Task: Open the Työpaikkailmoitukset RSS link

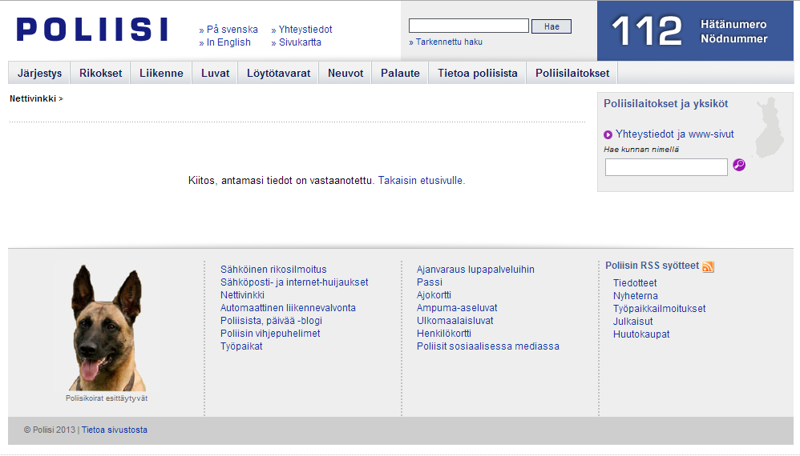Action: point(660,308)
